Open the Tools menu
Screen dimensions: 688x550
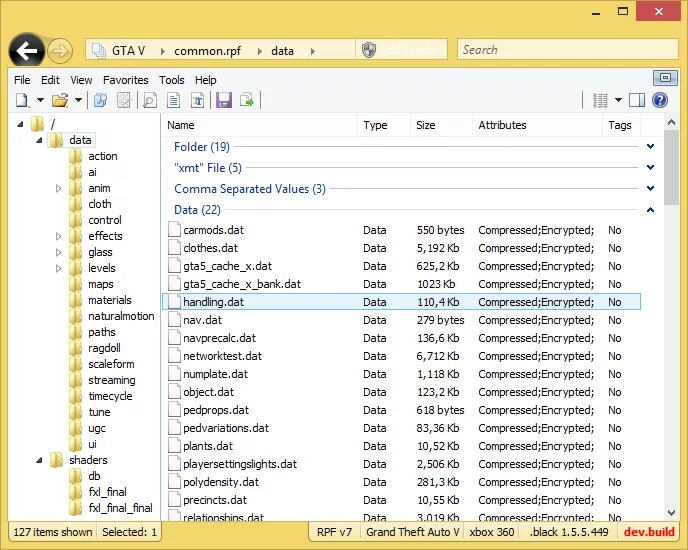[172, 80]
